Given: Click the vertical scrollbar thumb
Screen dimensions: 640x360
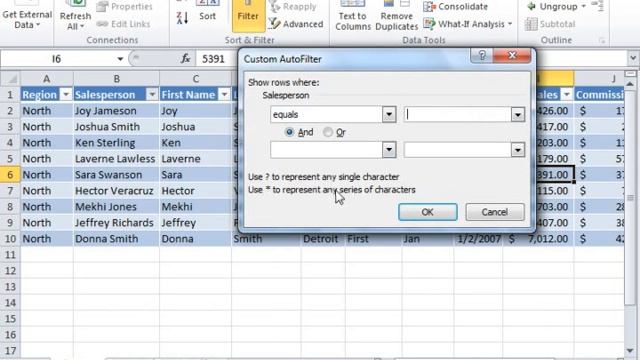Looking at the screenshot, I should click(x=631, y=198).
